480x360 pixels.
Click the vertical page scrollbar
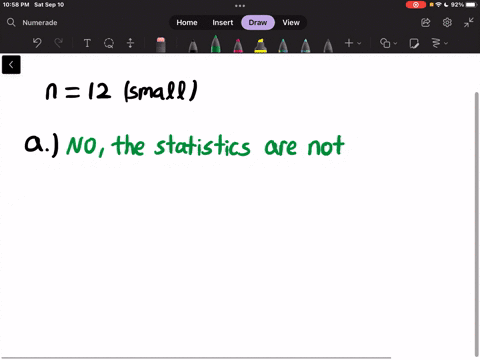coord(476,224)
